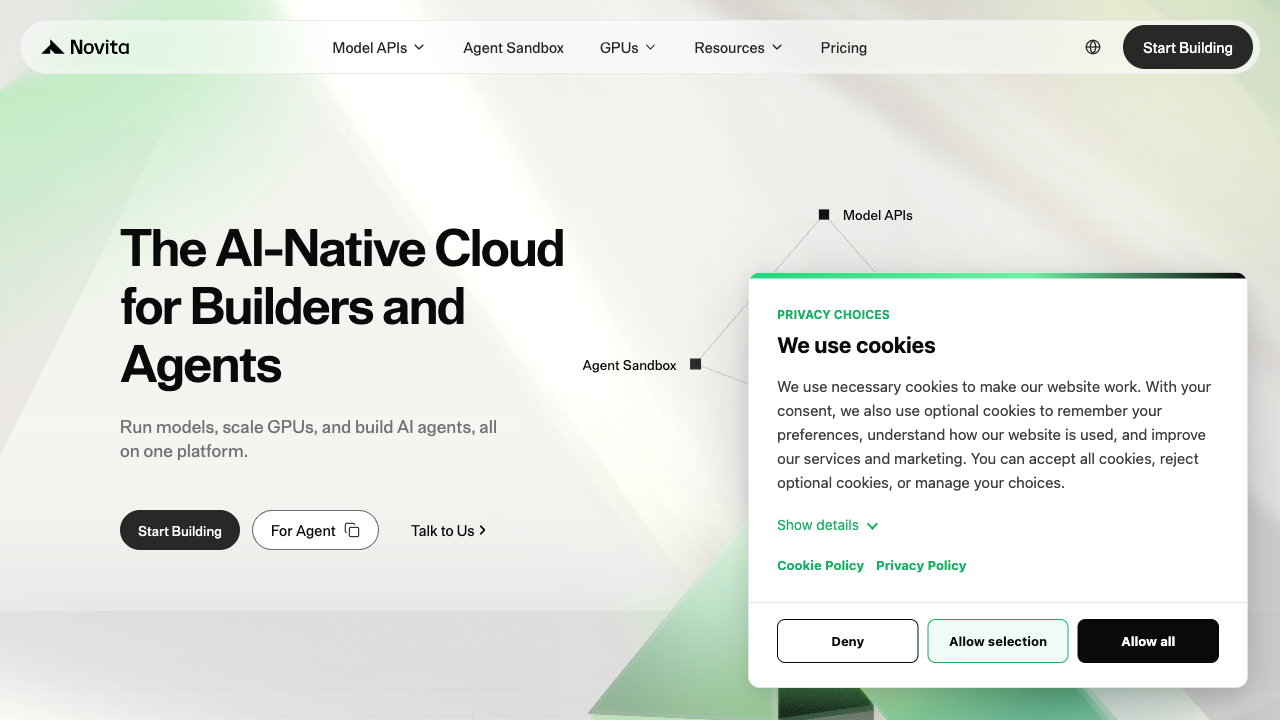The image size is (1280, 720).
Task: Go to Agent Sandbox page
Action: point(513,47)
